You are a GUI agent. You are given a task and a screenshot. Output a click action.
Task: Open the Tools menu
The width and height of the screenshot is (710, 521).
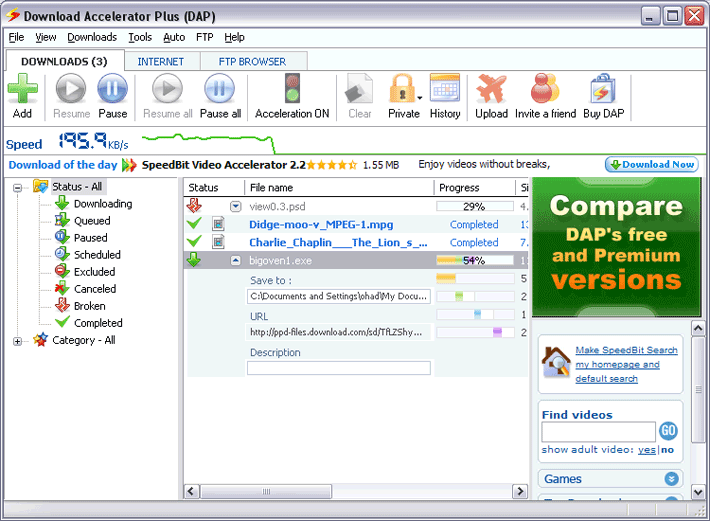click(140, 37)
